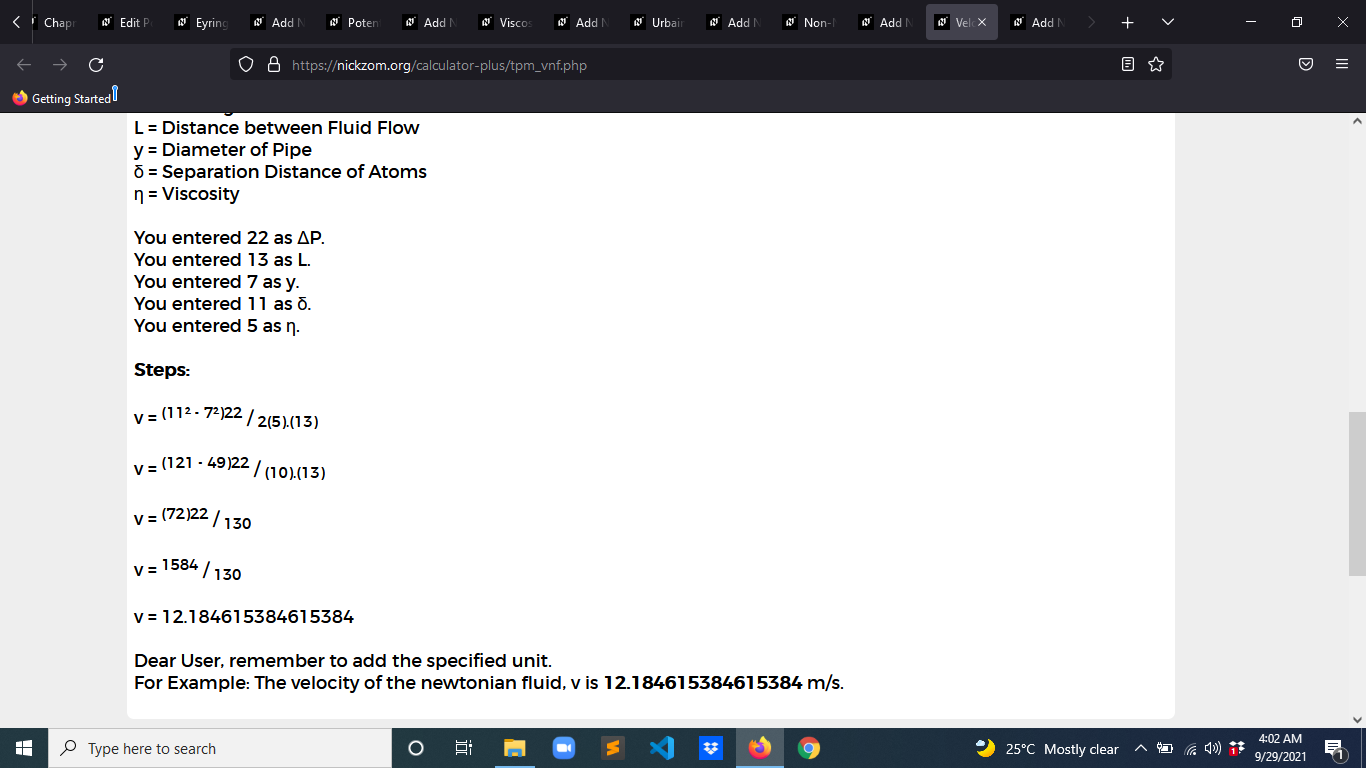Reload the current page
This screenshot has height=768, width=1366.
click(x=96, y=65)
